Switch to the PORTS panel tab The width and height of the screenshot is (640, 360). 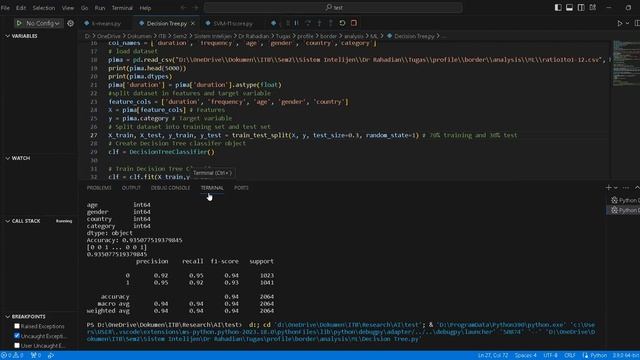(241, 188)
